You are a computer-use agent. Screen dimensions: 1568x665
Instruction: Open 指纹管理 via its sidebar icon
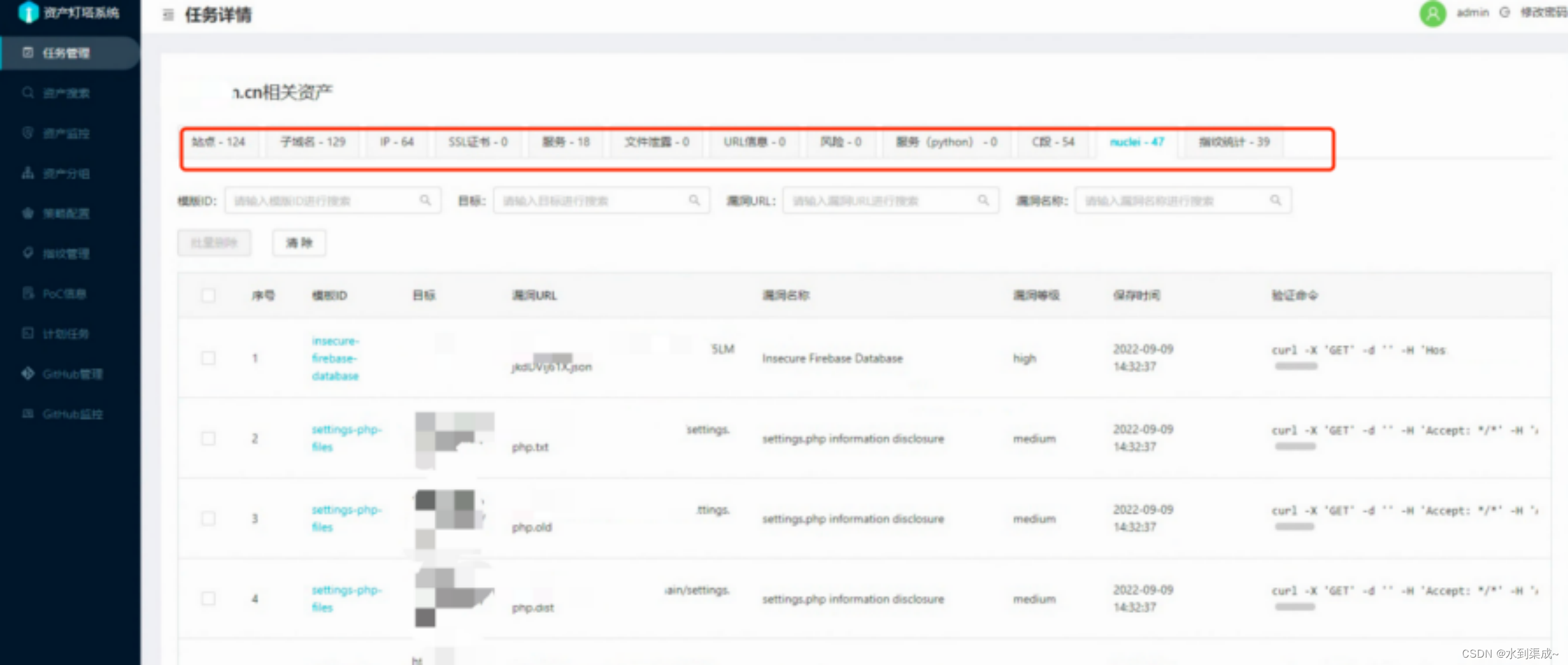click(28, 253)
